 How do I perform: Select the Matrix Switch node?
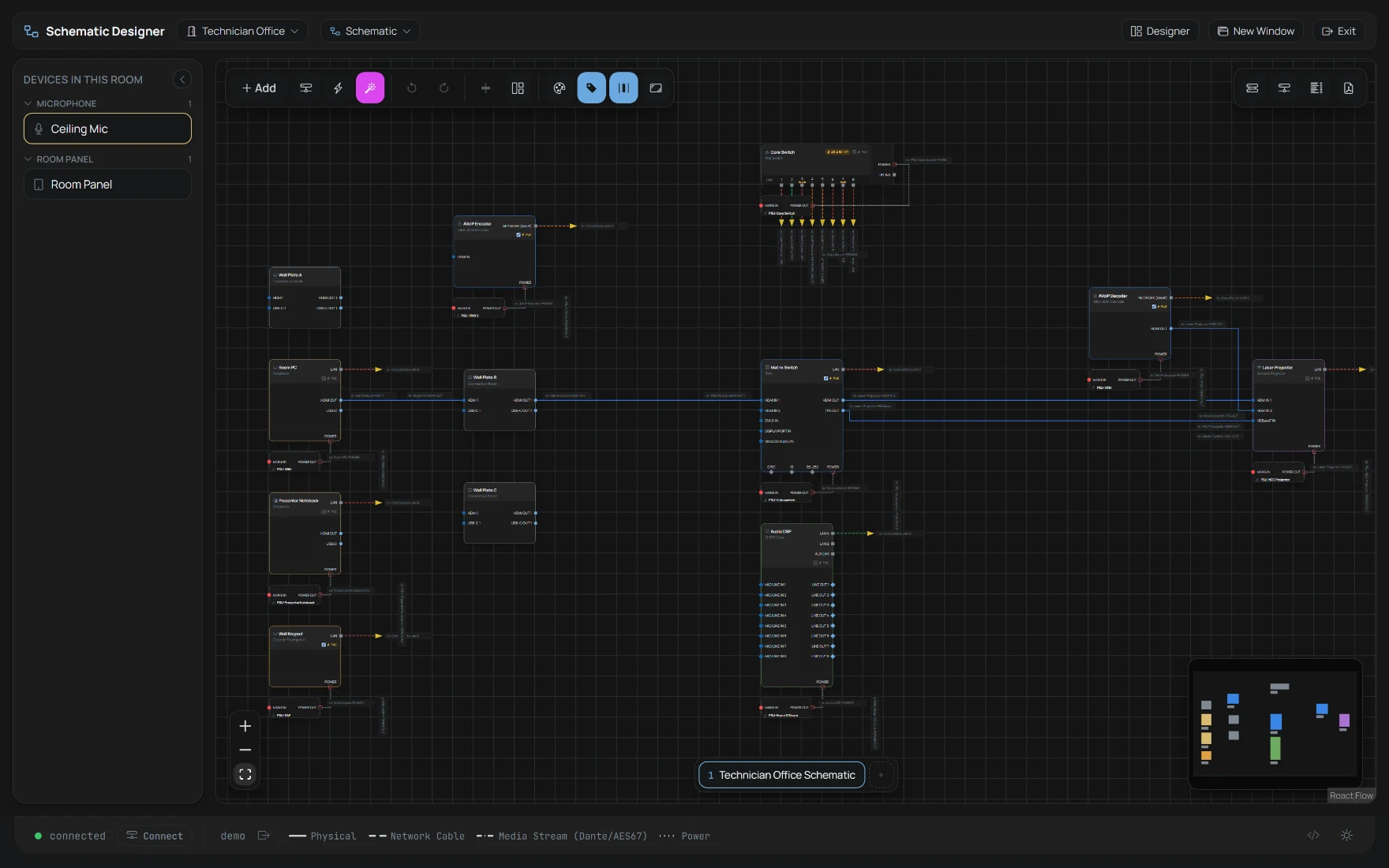coord(802,416)
